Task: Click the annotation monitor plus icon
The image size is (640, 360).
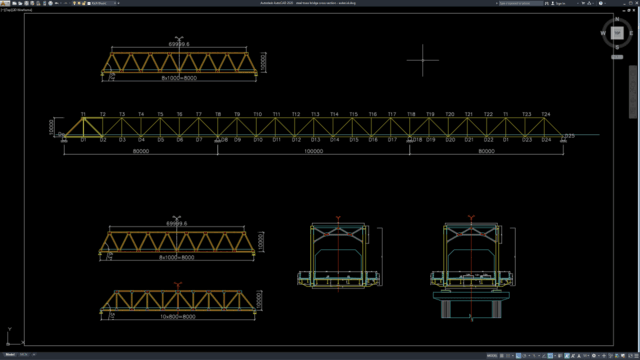Action: pyautogui.click(x=604, y=356)
